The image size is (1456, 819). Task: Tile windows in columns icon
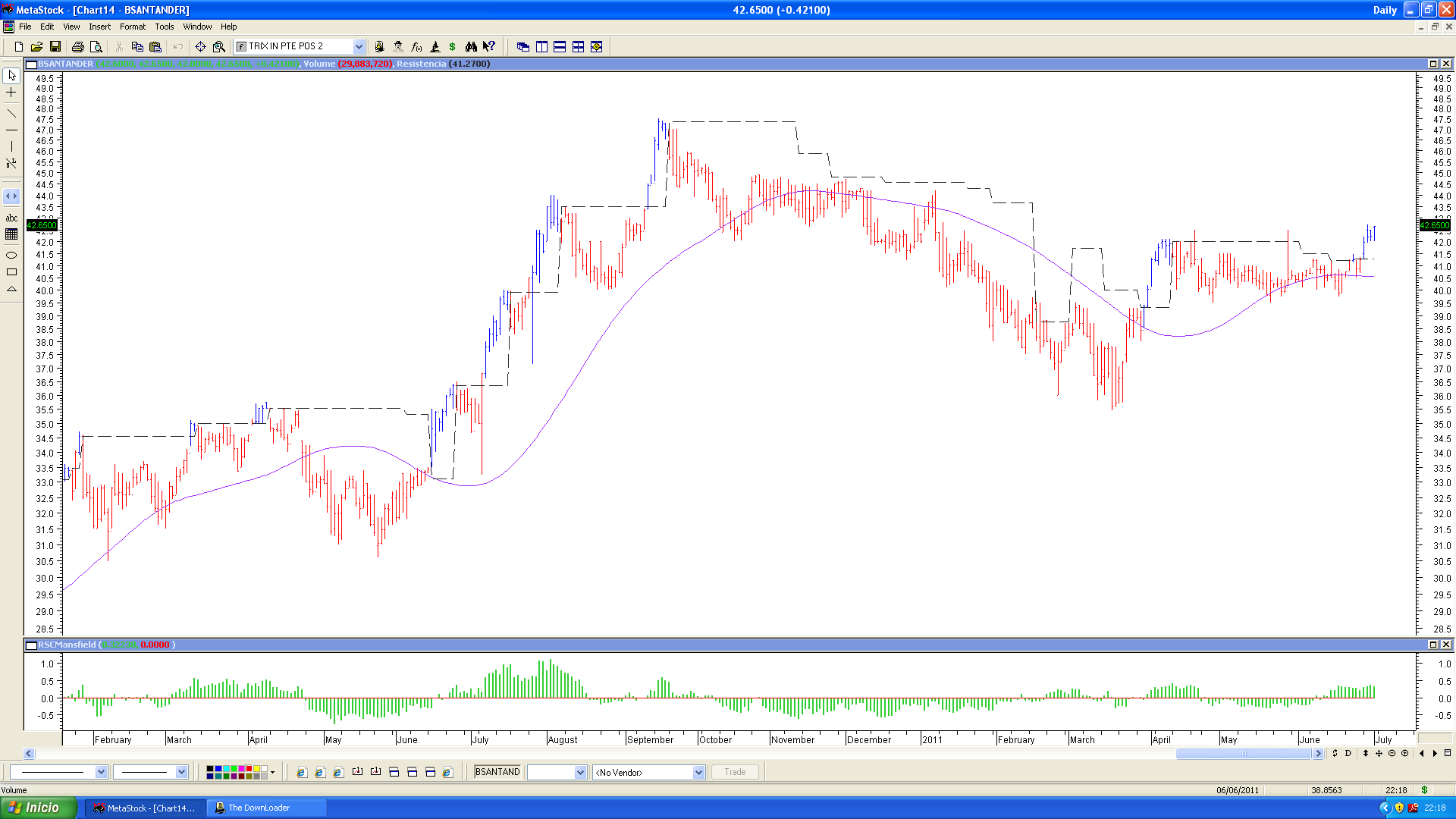(x=541, y=46)
